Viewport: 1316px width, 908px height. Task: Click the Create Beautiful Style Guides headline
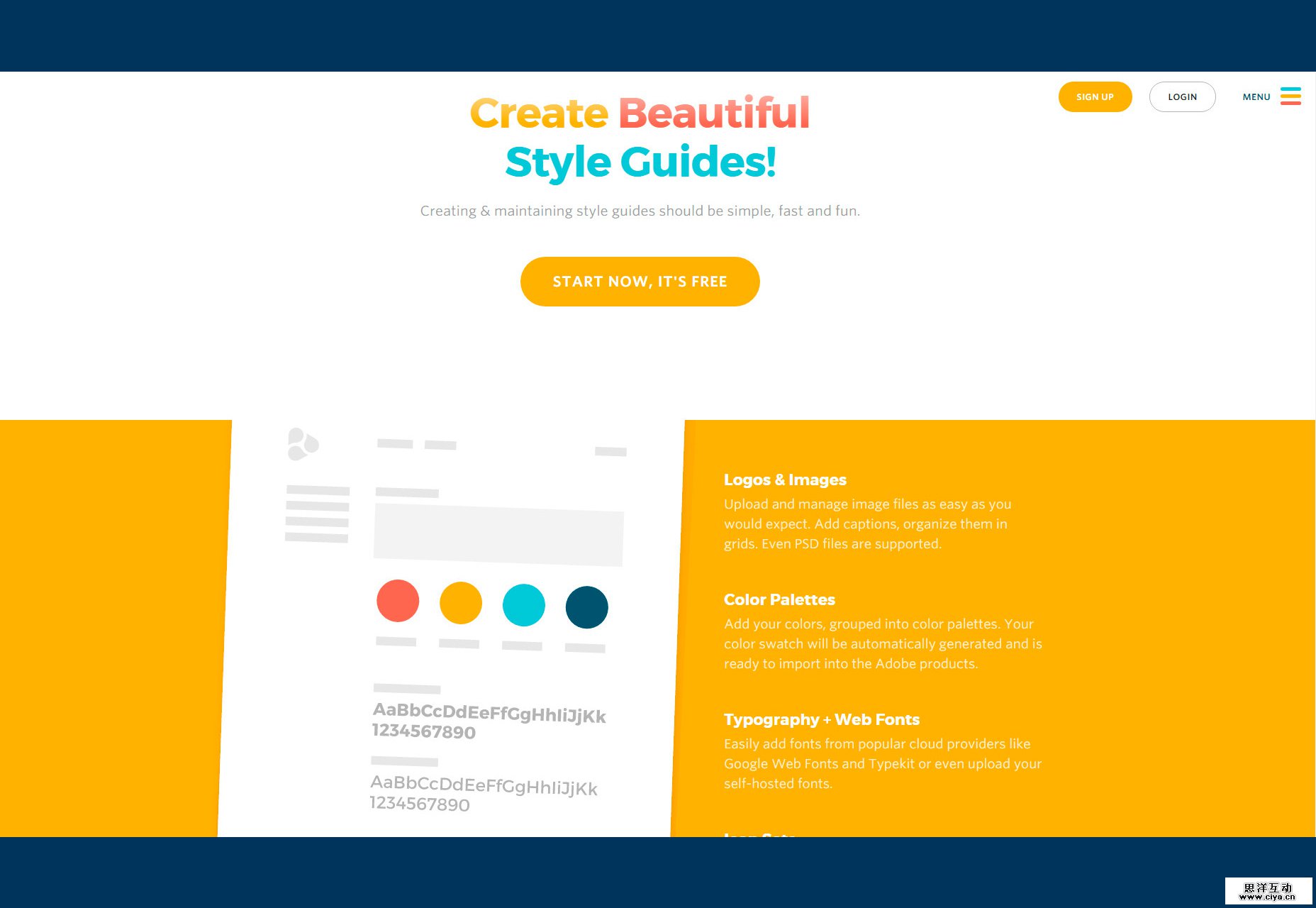[640, 137]
